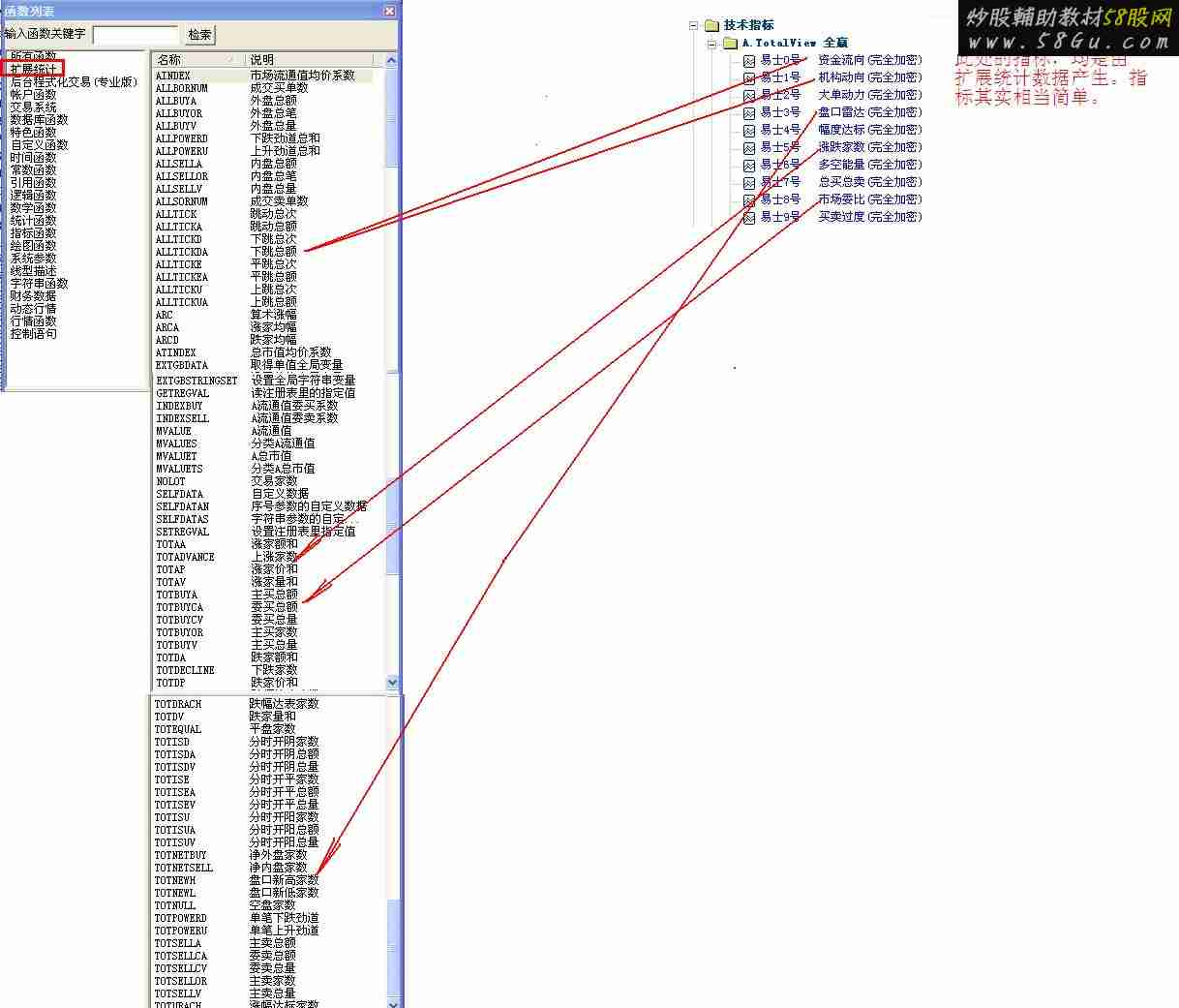Close the 函数列表 dialog
1179x1008 pixels.
click(389, 11)
